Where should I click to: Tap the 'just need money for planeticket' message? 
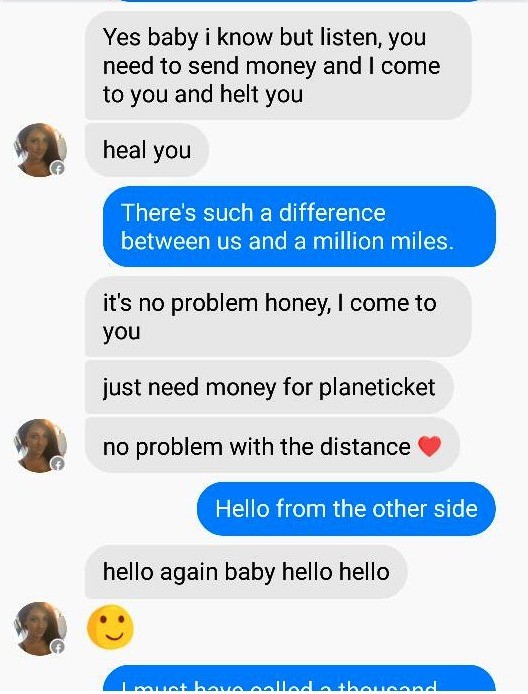(x=269, y=387)
